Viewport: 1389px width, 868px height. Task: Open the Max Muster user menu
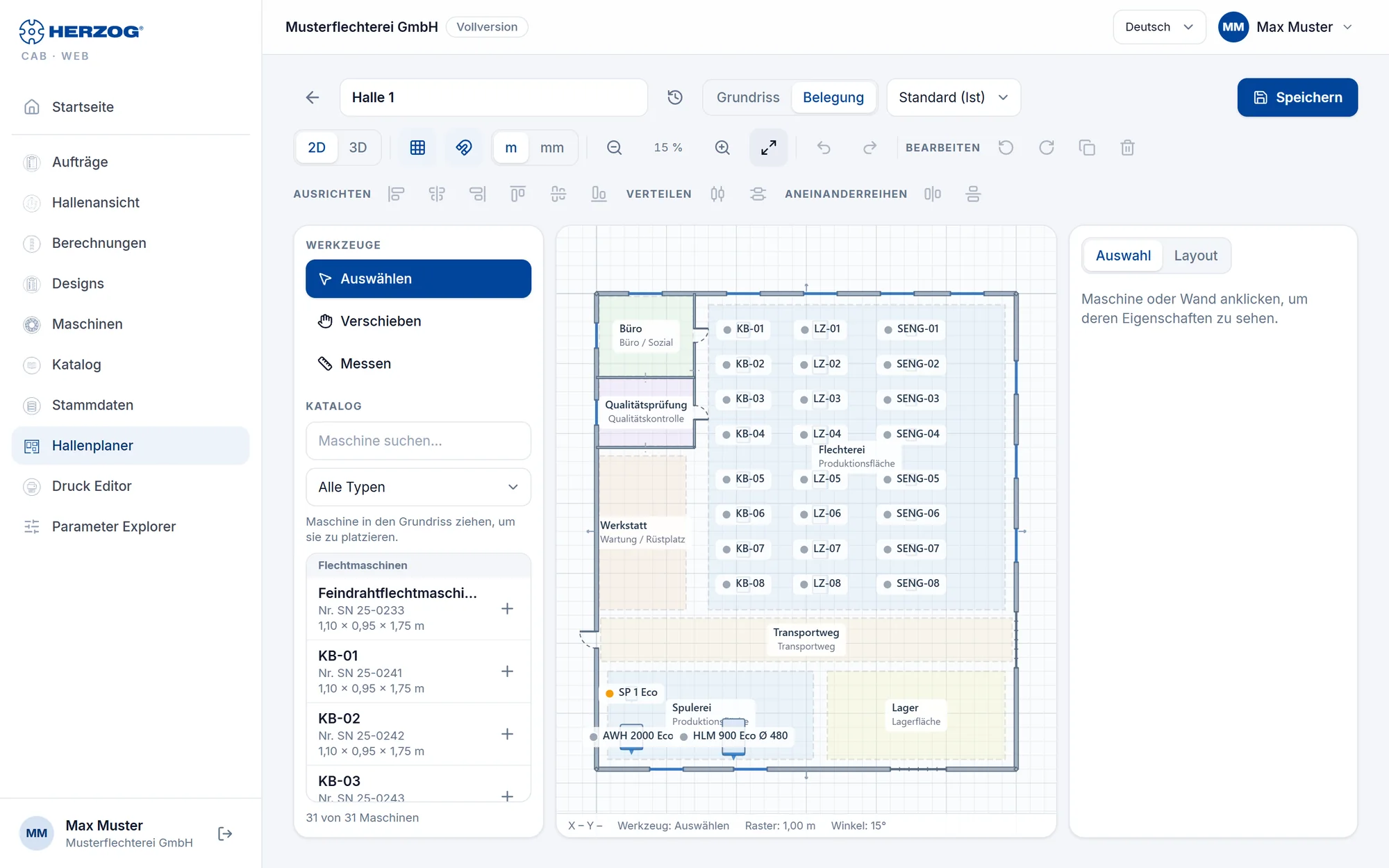click(x=1286, y=27)
